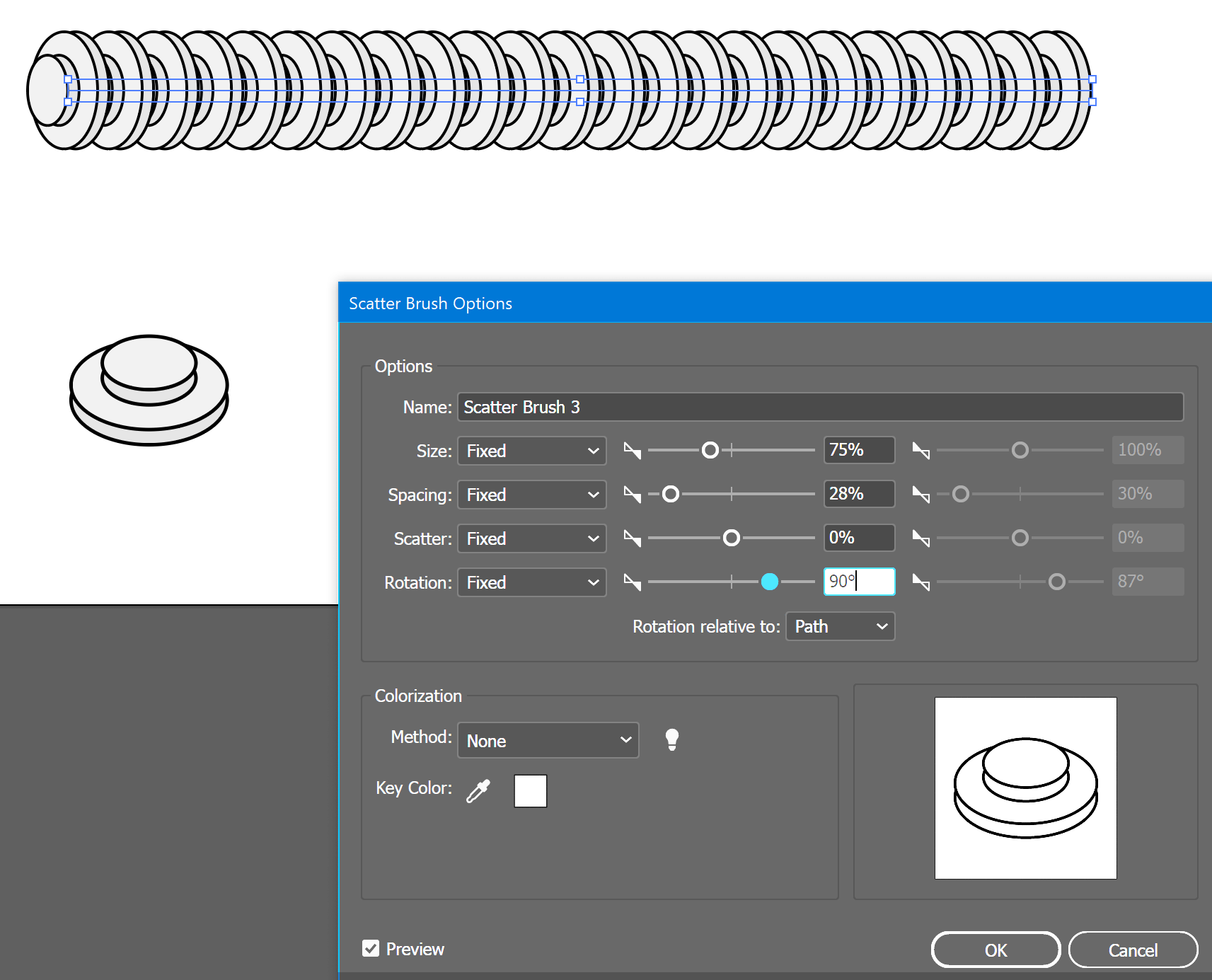
Task: Open the Scatter Fixed dropdown
Action: pyautogui.click(x=531, y=538)
